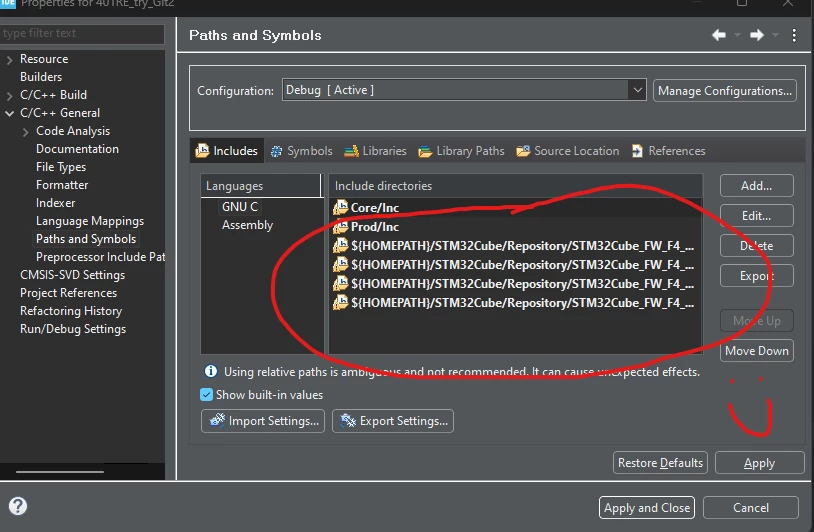Viewport: 814px width, 532px height.
Task: Click the Includes tab icon
Action: 202,151
